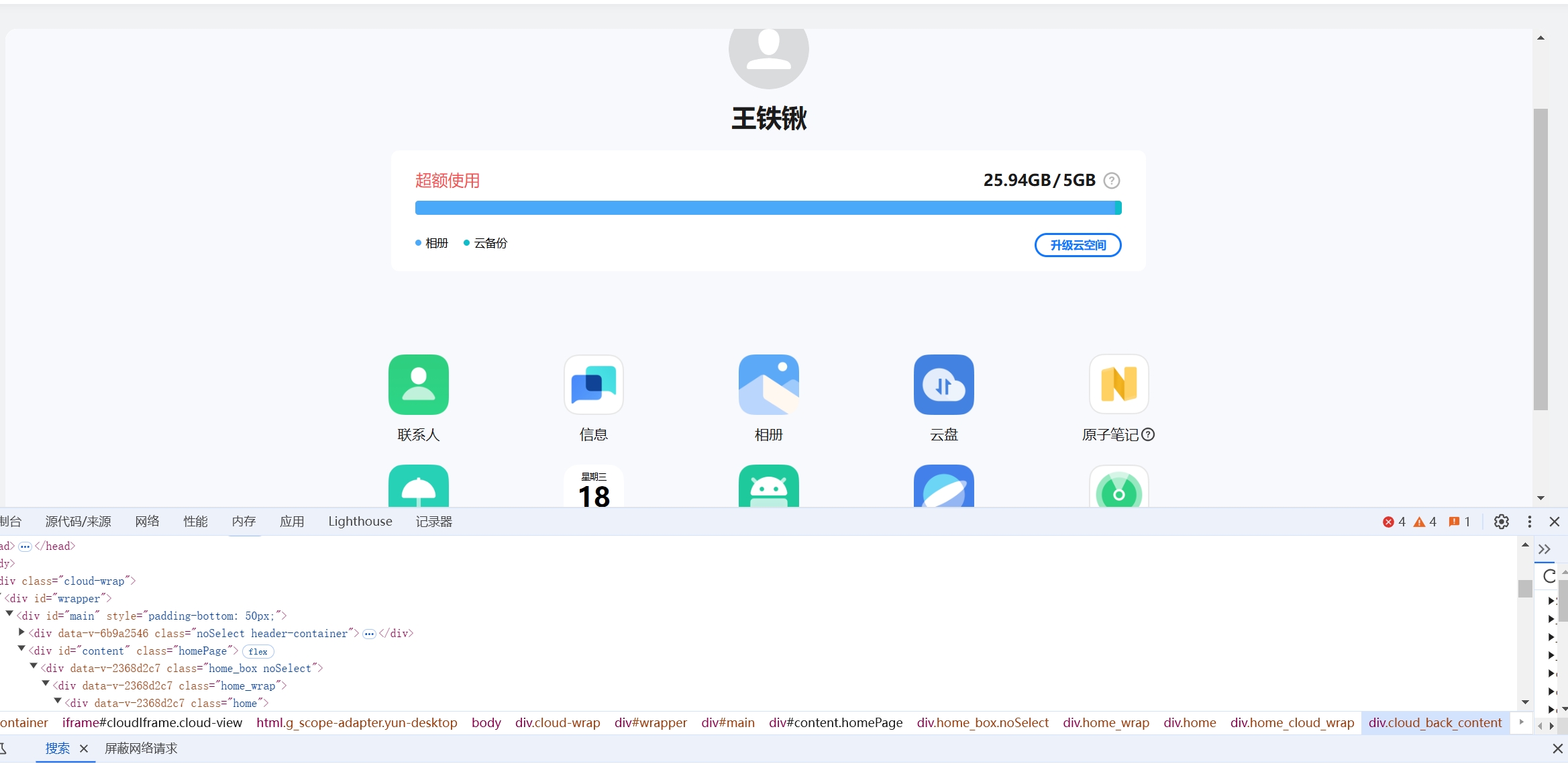1568x764 pixels.
Task: Expand header-container ellipsis badge
Action: click(x=369, y=634)
